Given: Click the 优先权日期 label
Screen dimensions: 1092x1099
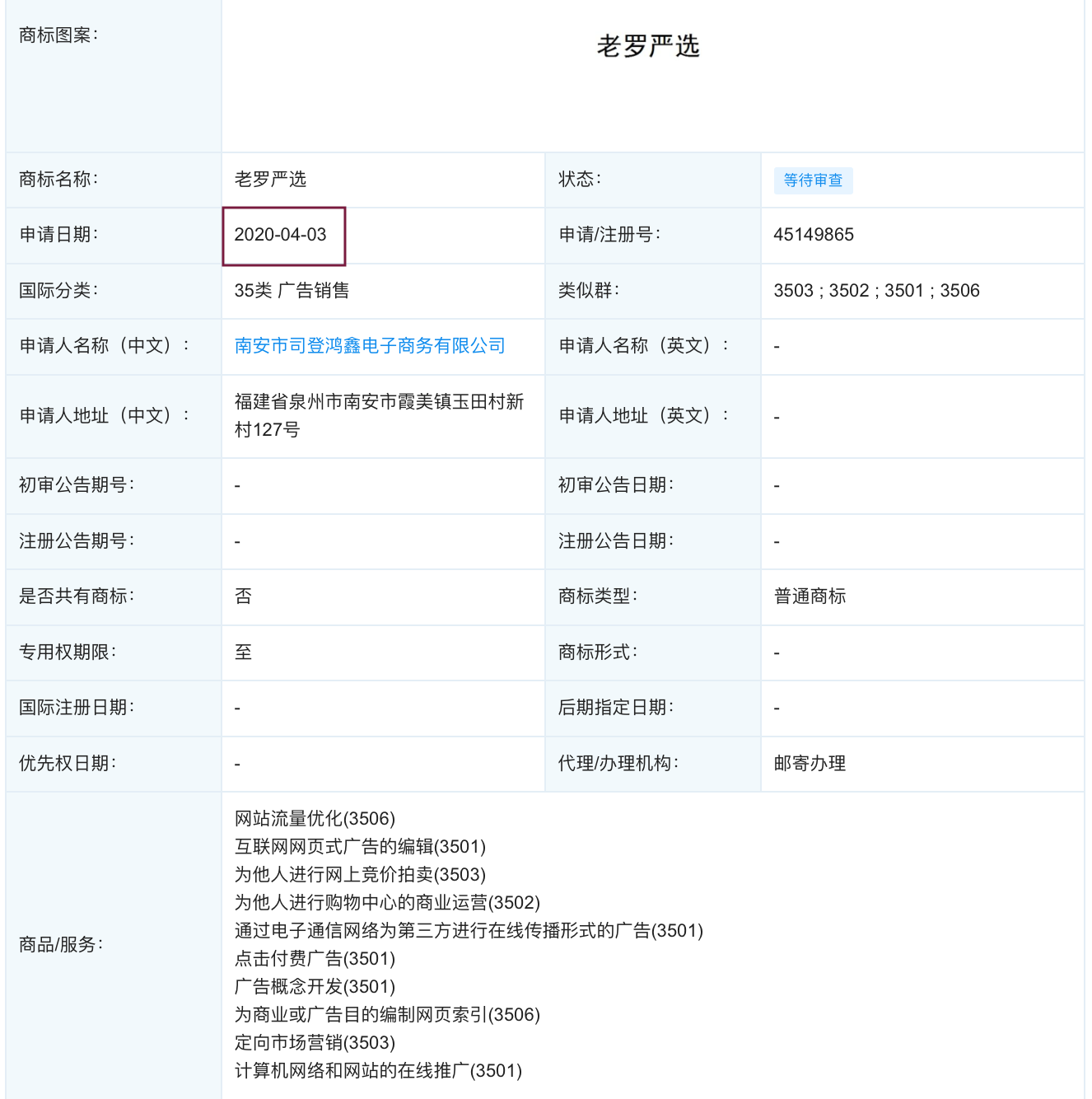Looking at the screenshot, I should pos(68,764).
